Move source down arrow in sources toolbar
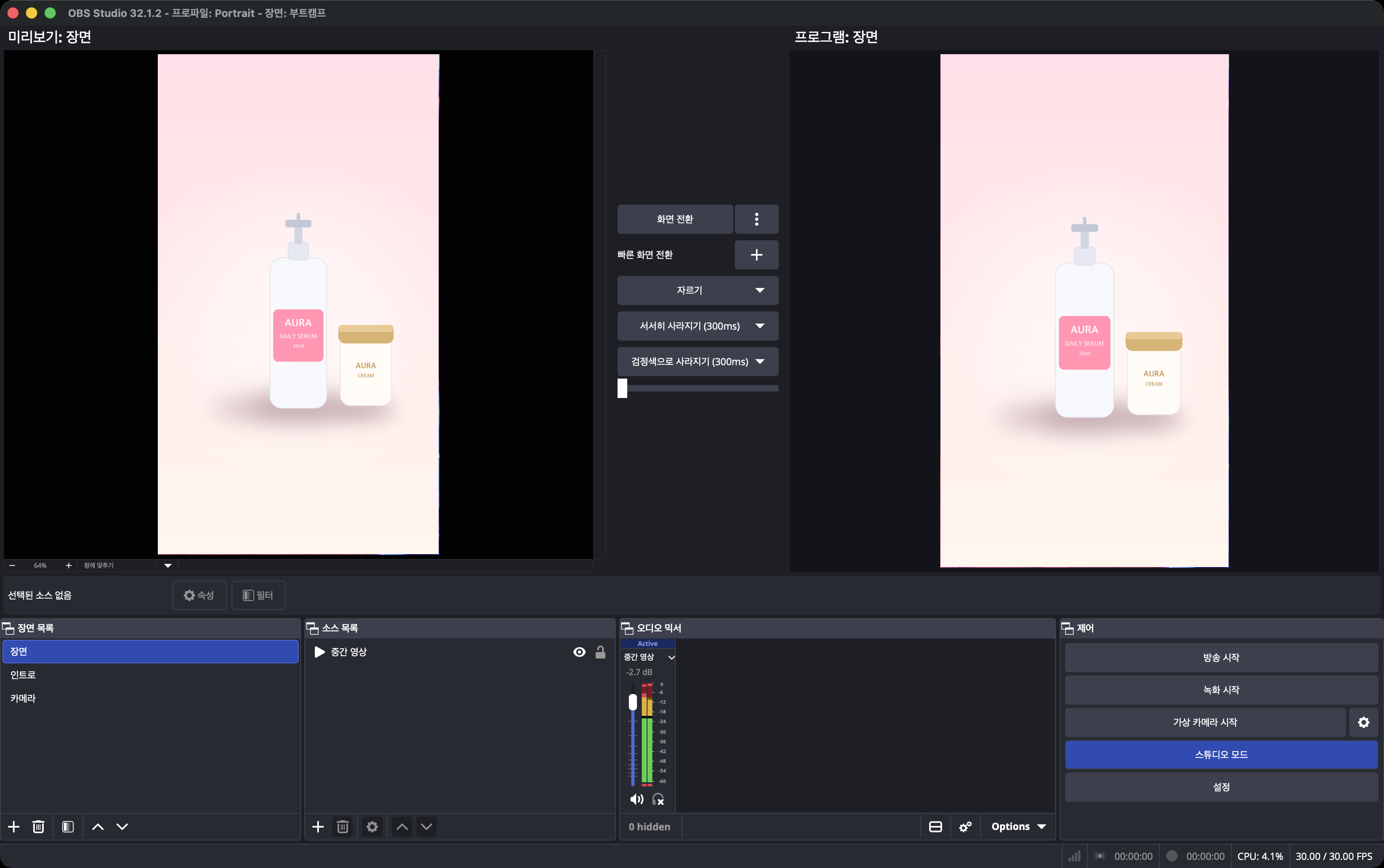This screenshot has width=1384, height=868. pos(426,827)
